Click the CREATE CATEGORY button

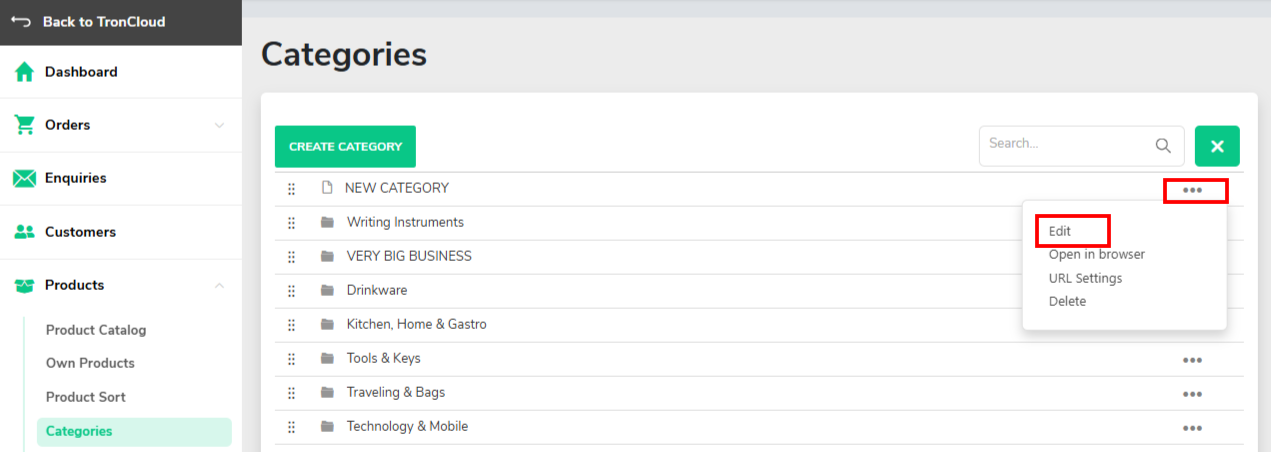pos(345,146)
